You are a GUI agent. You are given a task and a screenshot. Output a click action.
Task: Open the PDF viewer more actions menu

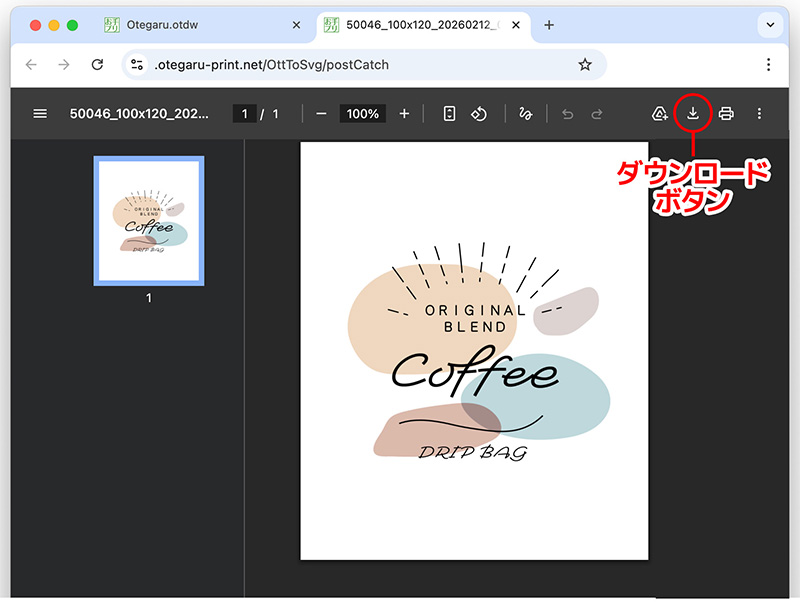coord(760,113)
